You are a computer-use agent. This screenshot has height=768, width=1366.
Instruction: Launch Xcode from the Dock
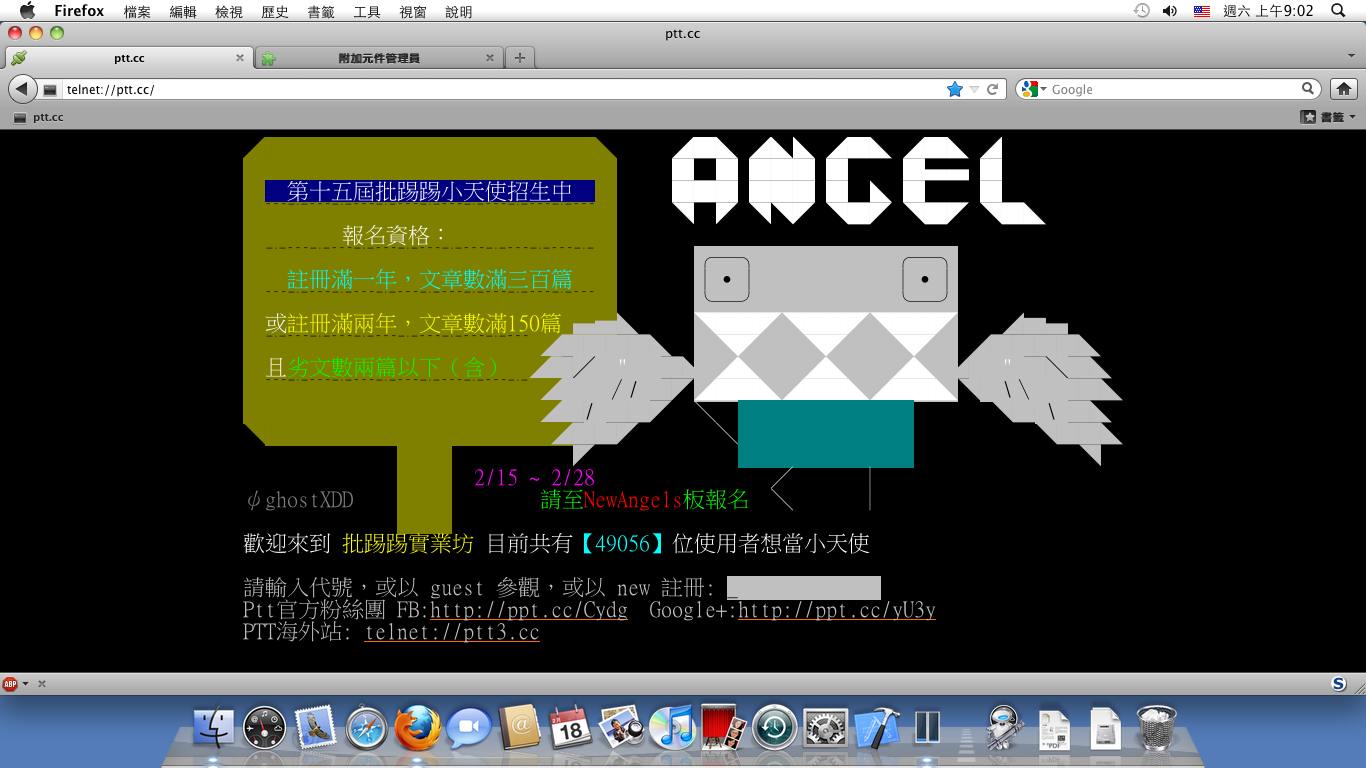[x=877, y=727]
